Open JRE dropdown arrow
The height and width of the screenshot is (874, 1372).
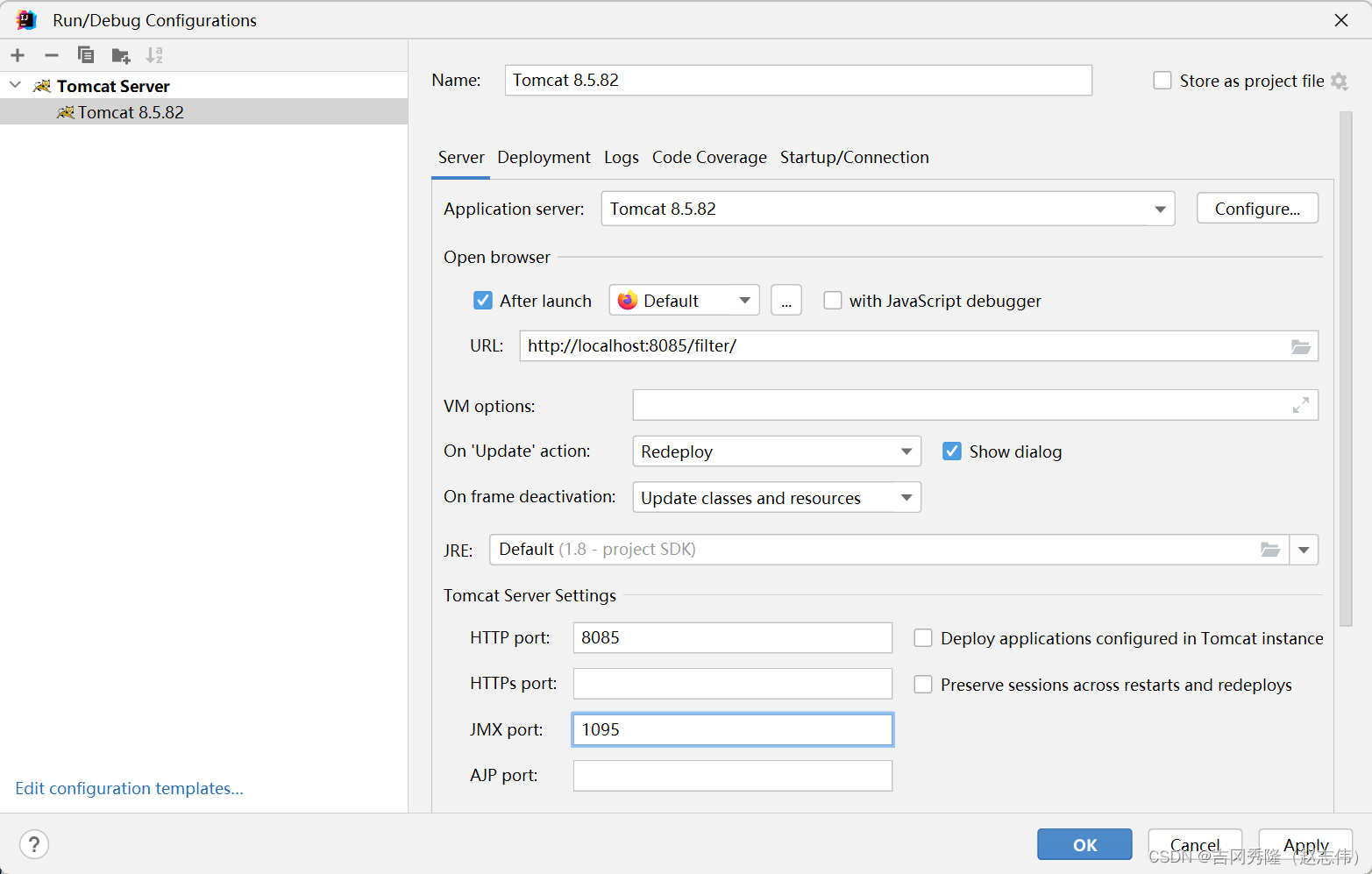coord(1304,550)
